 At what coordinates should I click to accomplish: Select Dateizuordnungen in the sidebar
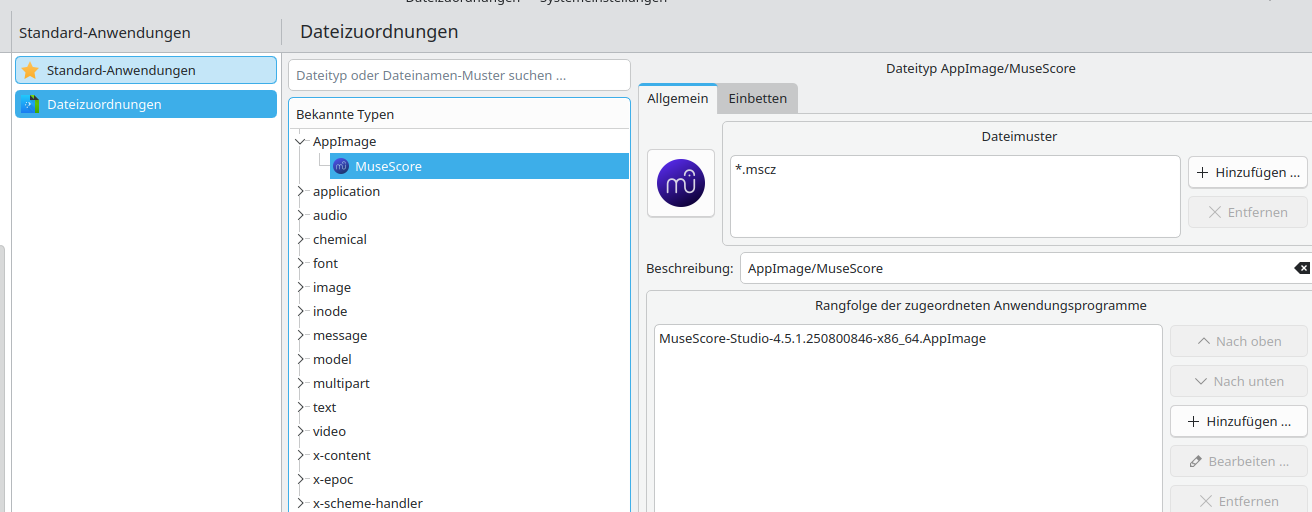point(146,104)
